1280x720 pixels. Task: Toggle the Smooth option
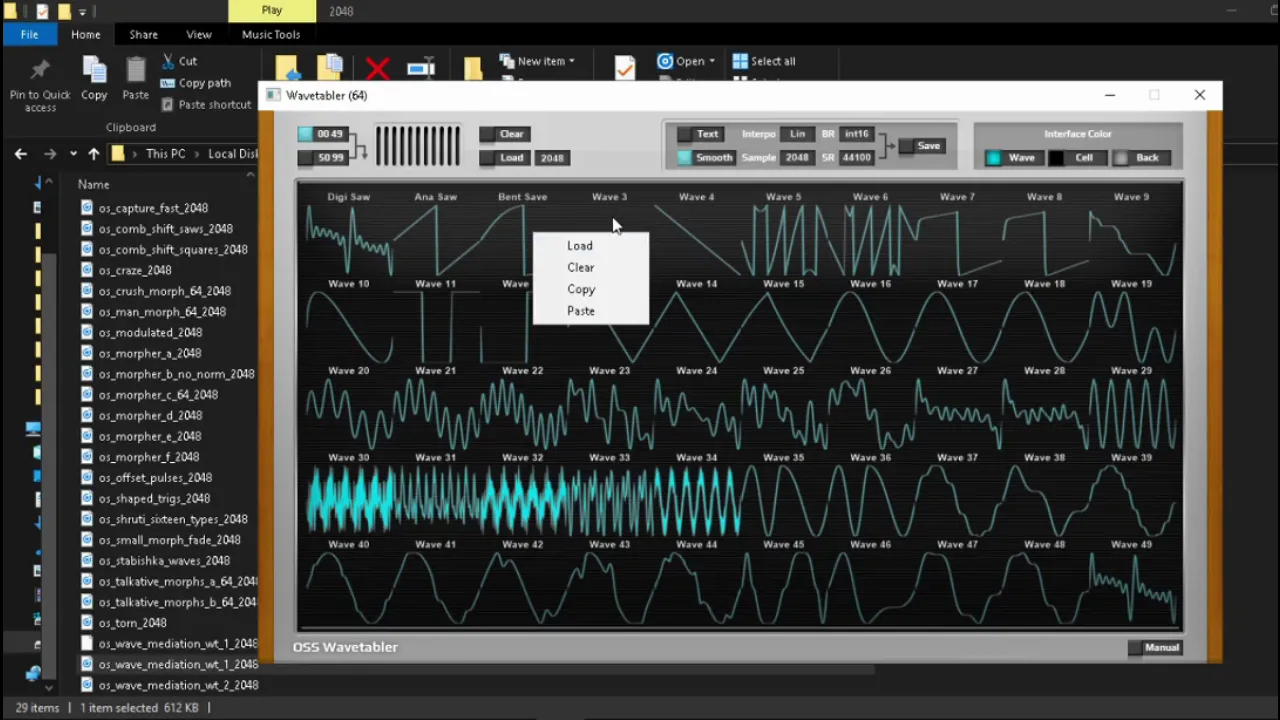[x=705, y=158]
